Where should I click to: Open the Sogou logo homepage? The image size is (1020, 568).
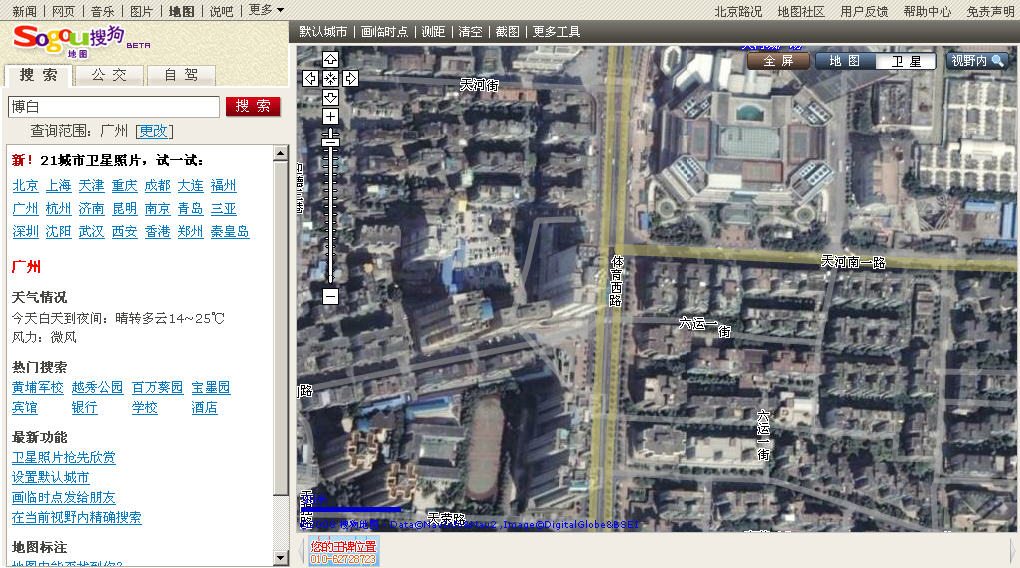tap(81, 42)
